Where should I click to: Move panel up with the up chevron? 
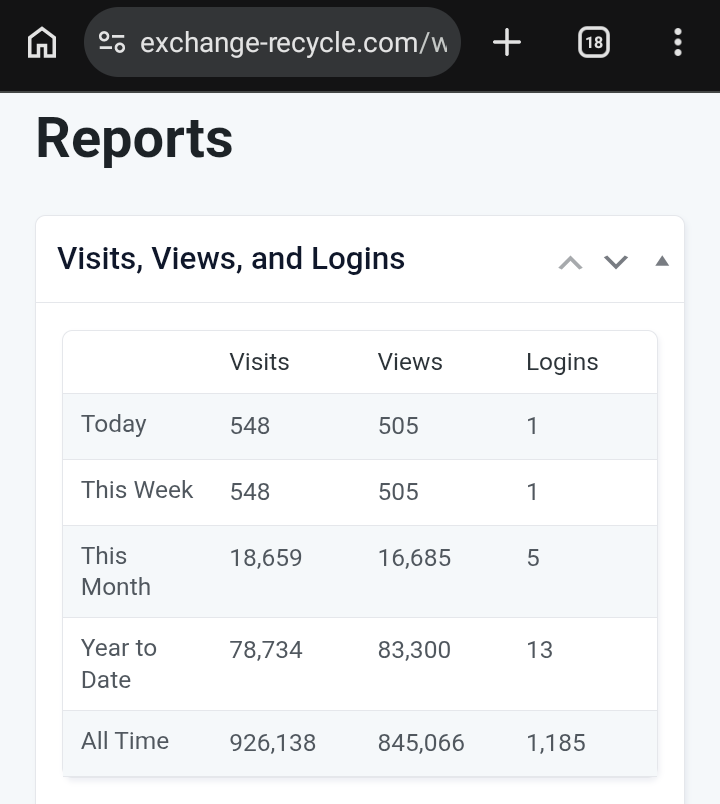570,262
